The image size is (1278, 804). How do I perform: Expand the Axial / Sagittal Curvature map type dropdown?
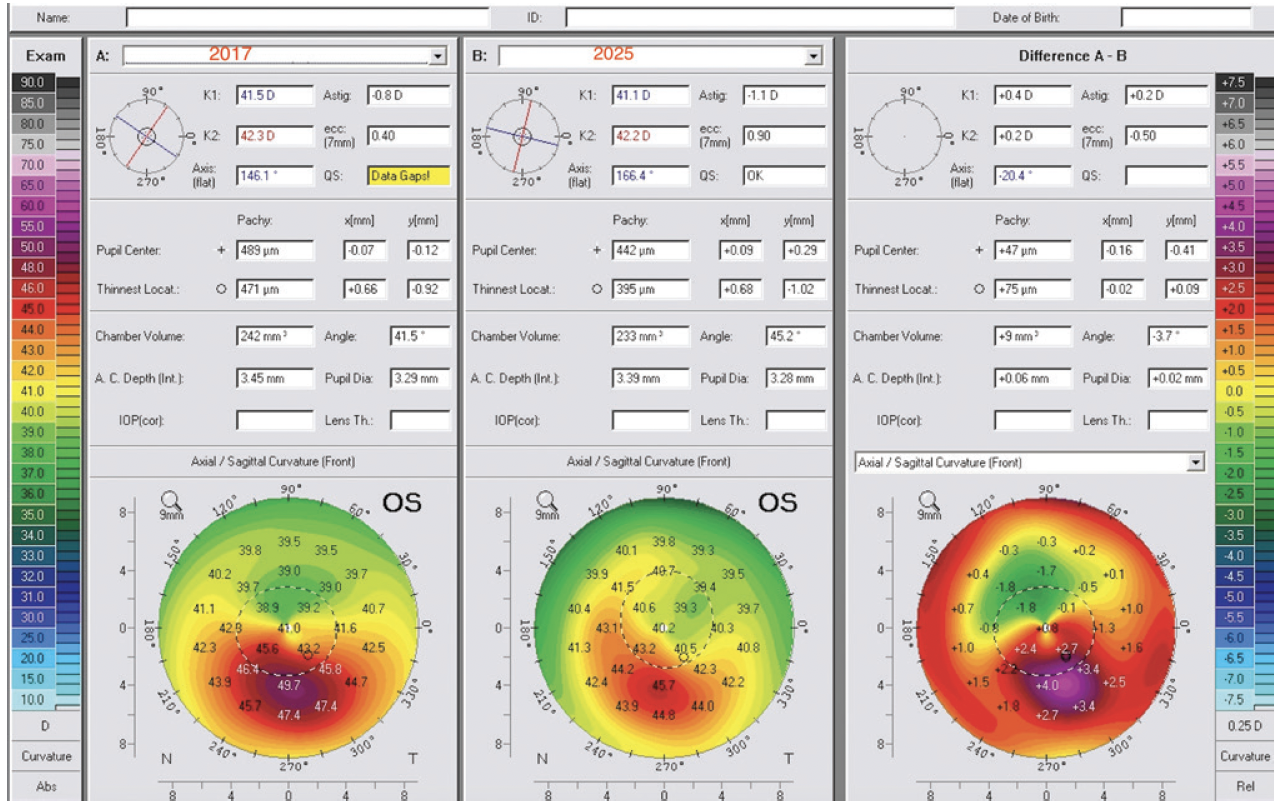pos(1194,463)
